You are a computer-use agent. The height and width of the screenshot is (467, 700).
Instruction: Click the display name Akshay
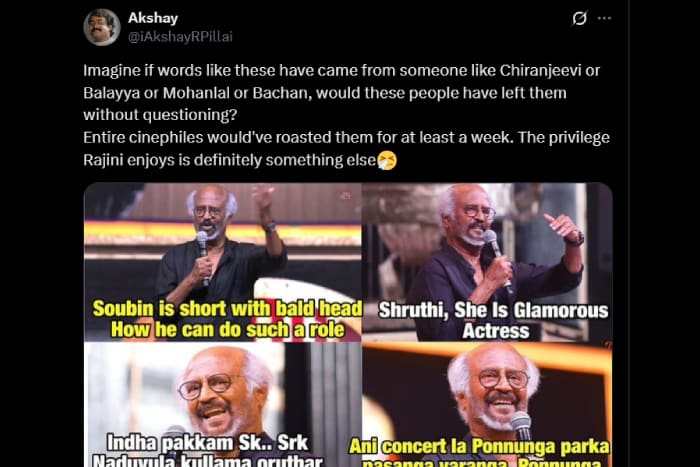pos(153,18)
